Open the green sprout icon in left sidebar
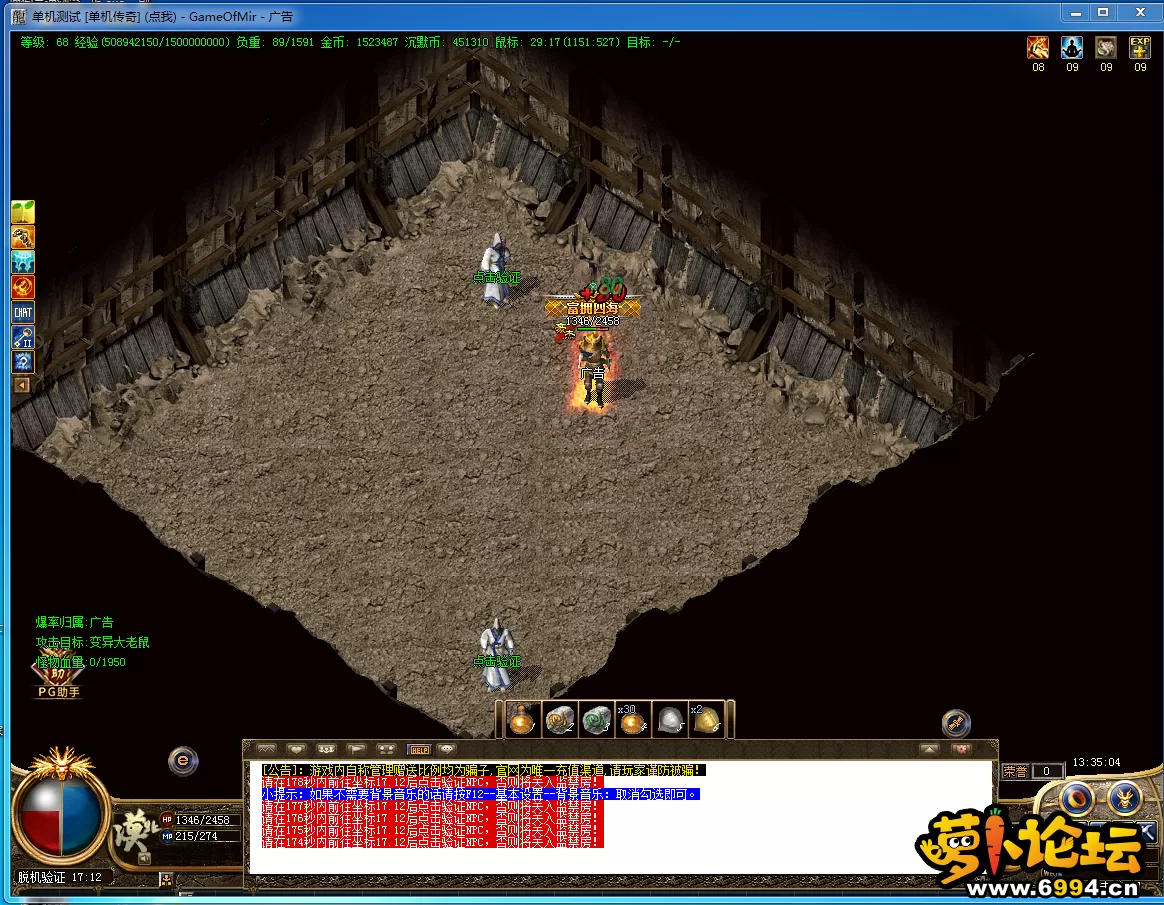The width and height of the screenshot is (1164, 905). [23, 212]
